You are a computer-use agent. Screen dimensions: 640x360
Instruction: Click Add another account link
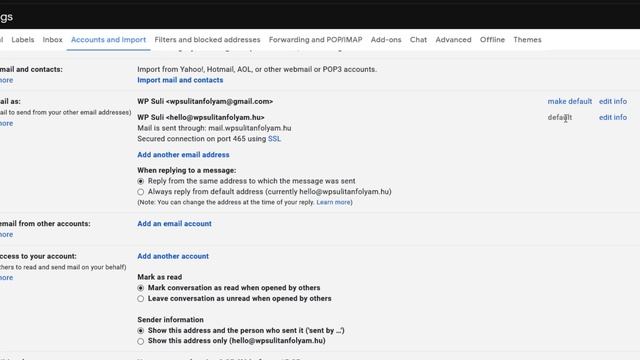click(173, 256)
